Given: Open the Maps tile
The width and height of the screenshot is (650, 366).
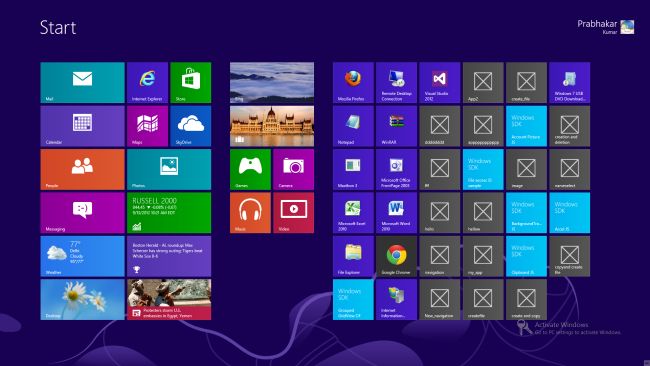Looking at the screenshot, I should point(148,126).
